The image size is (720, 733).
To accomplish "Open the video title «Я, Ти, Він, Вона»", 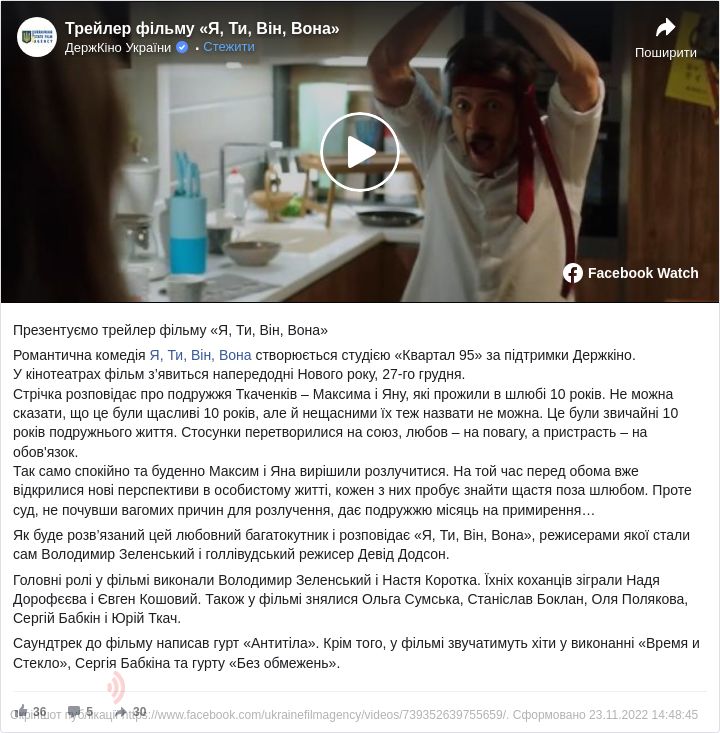I will click(202, 29).
